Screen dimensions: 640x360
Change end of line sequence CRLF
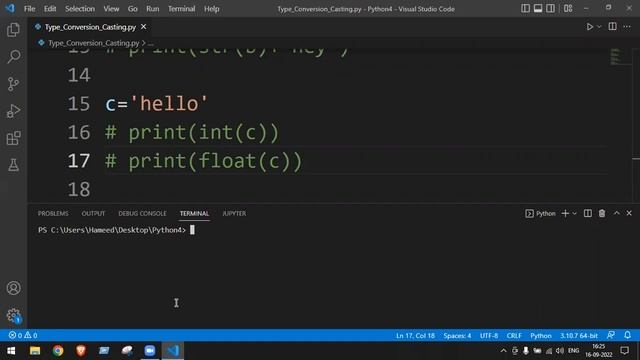point(514,336)
